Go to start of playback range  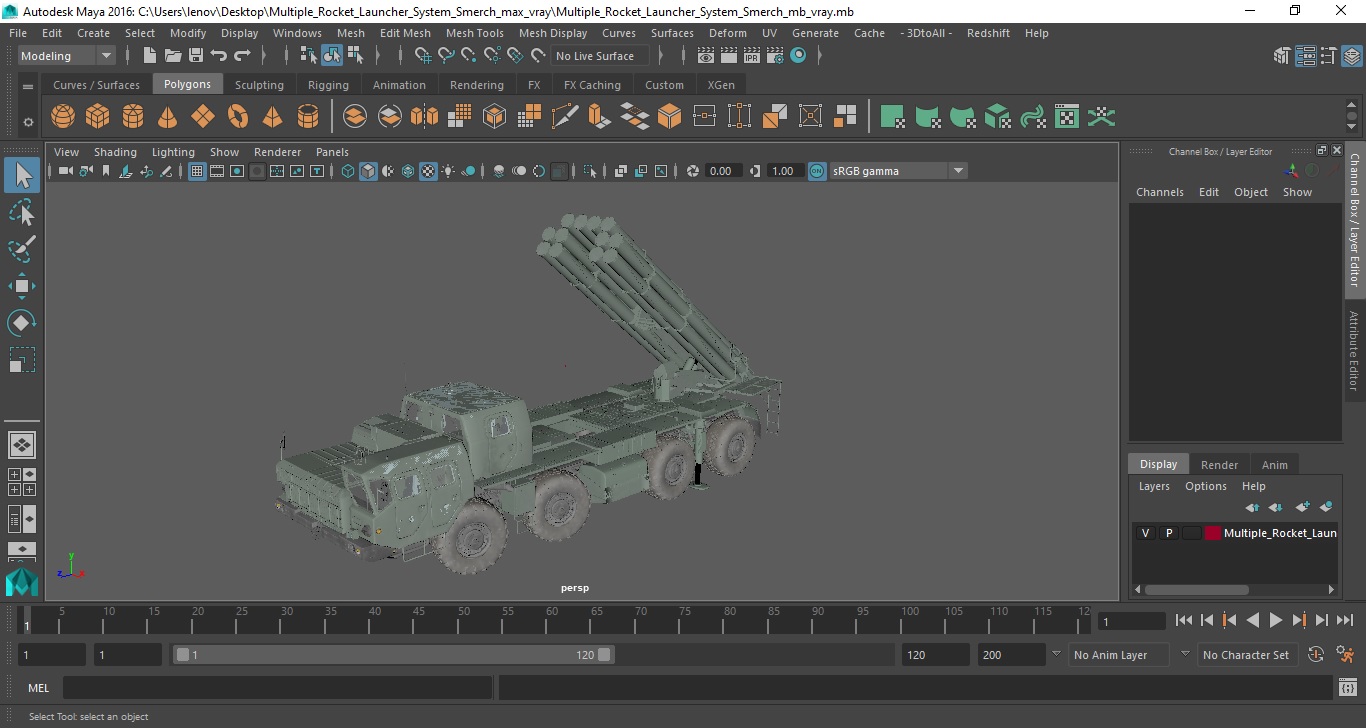coord(1184,620)
